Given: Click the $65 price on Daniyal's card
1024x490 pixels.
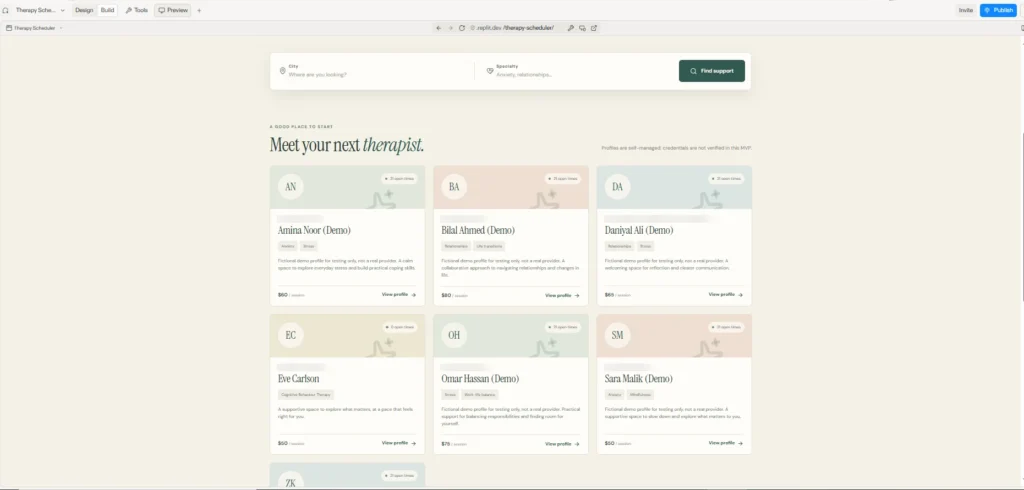Looking at the screenshot, I should click(x=609, y=295).
